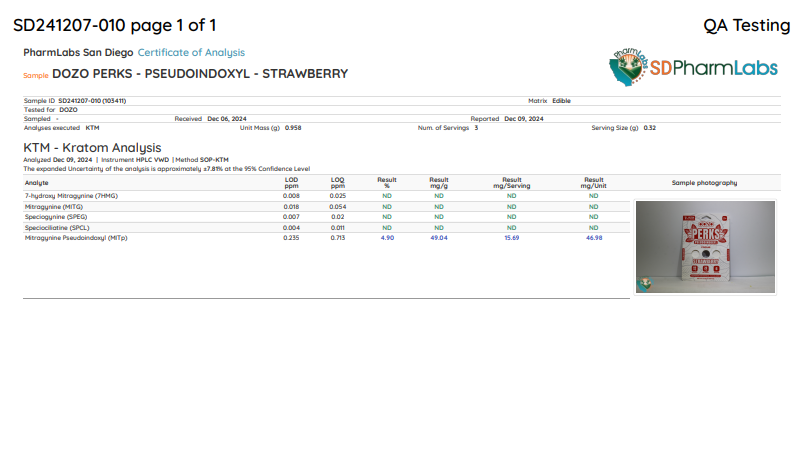Select instrument text 'HPLC VWD'
804x464 pixels.
pyautogui.click(x=152, y=160)
